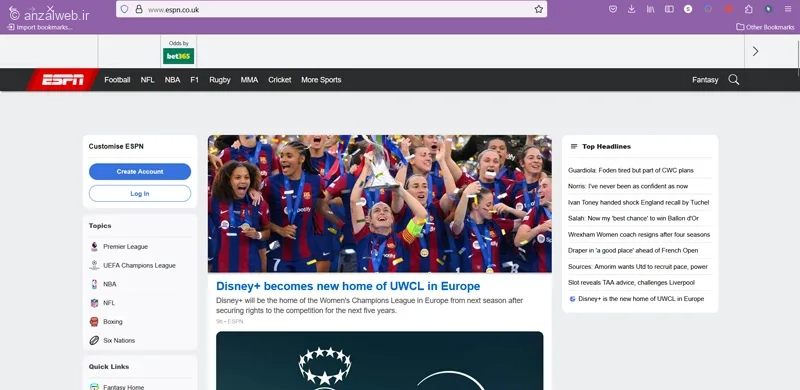Go forward using the browser forward arrow

click(32, 9)
